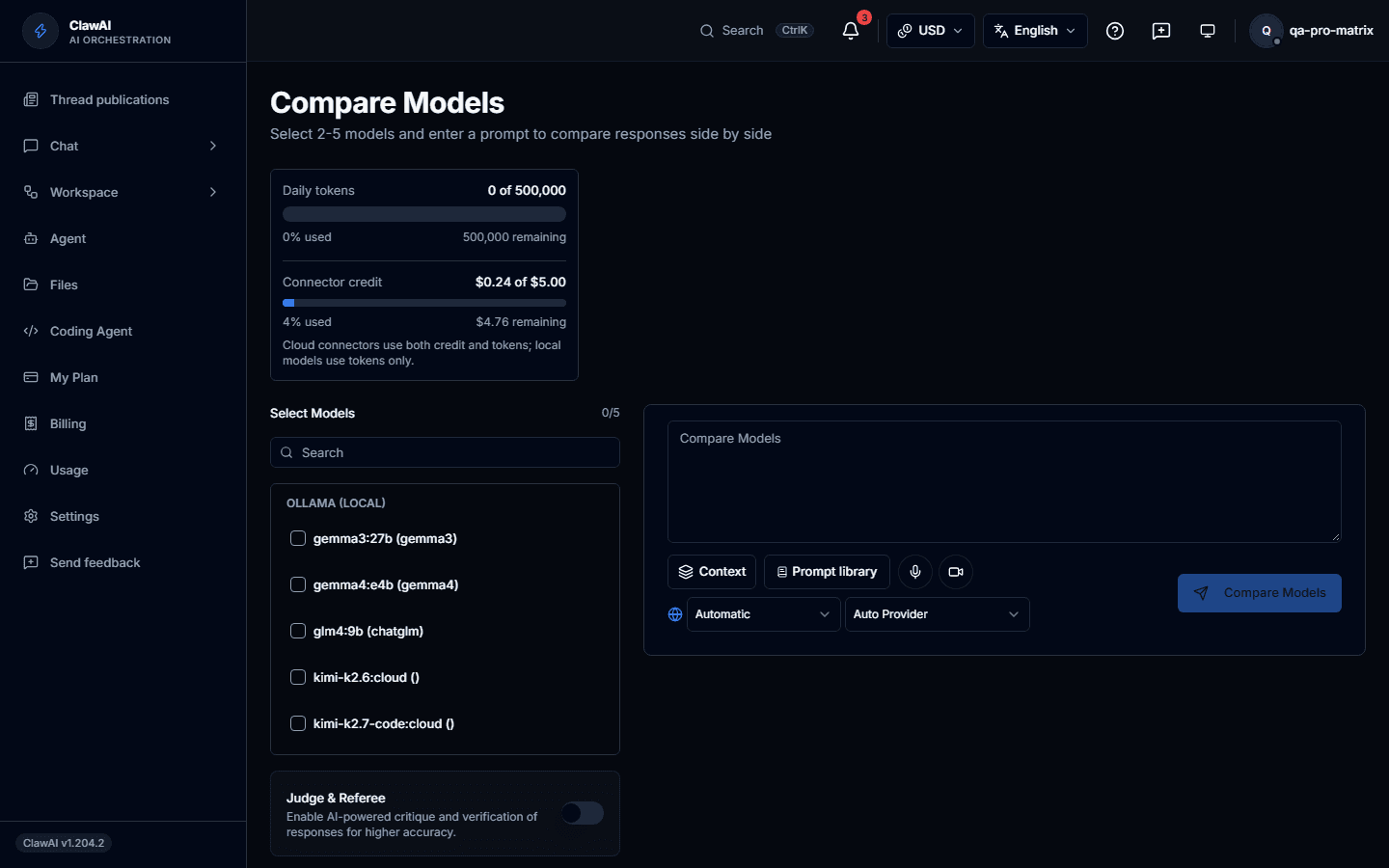Open the notifications bell
The image size is (1389, 868).
tap(851, 31)
